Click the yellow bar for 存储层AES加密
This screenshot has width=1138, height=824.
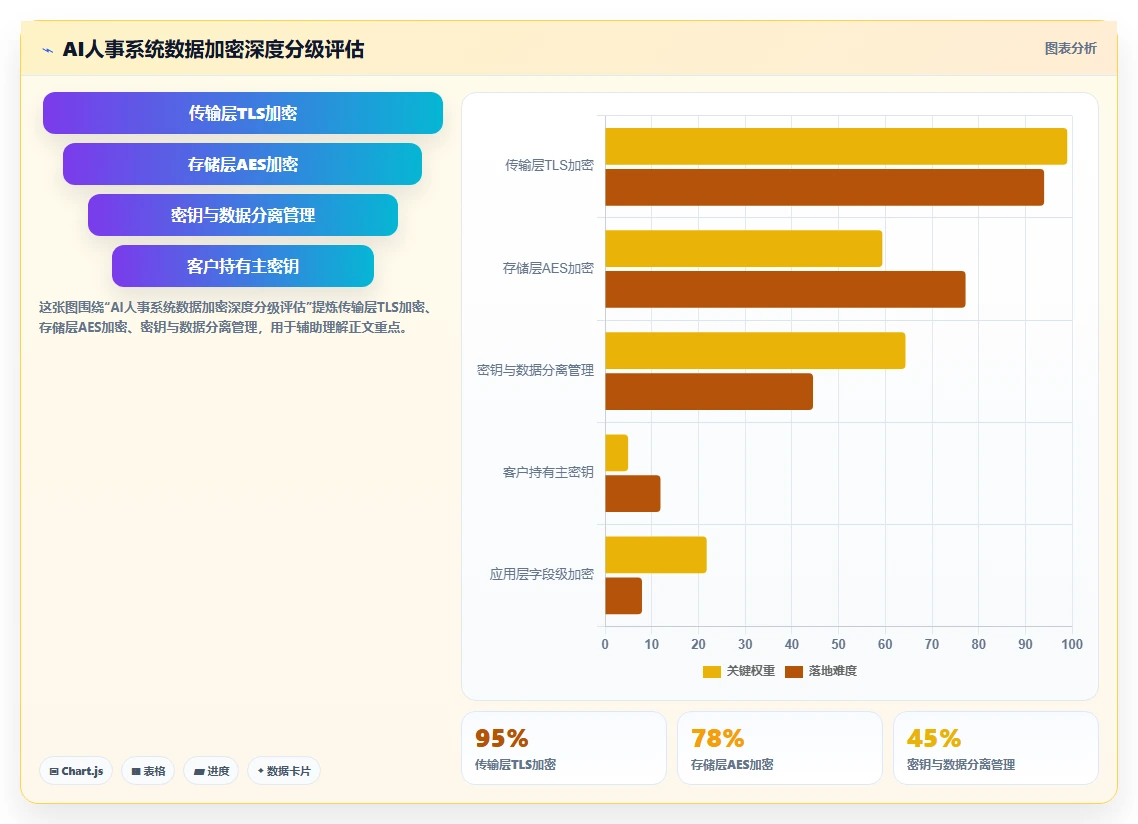coord(744,248)
